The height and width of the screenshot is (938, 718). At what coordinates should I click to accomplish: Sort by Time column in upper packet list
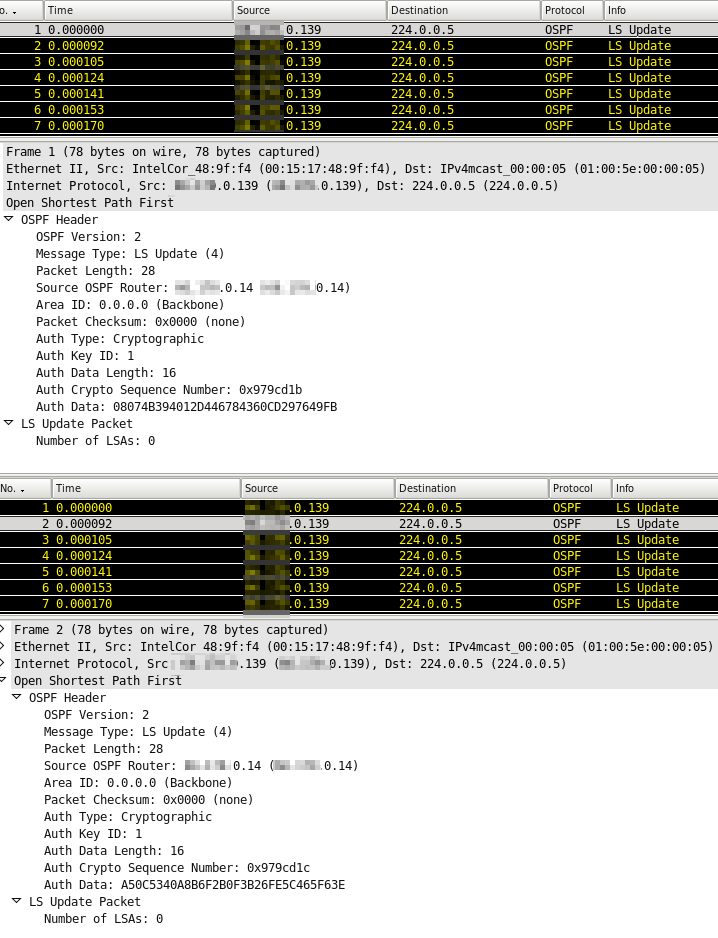[x=138, y=10]
